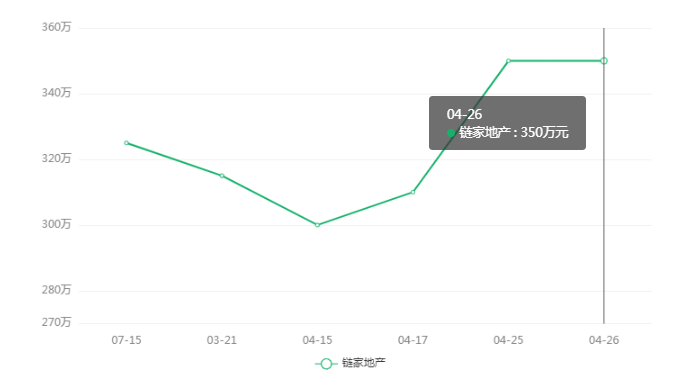
Task: Click the 03-21 x-axis label
Action: tap(222, 340)
